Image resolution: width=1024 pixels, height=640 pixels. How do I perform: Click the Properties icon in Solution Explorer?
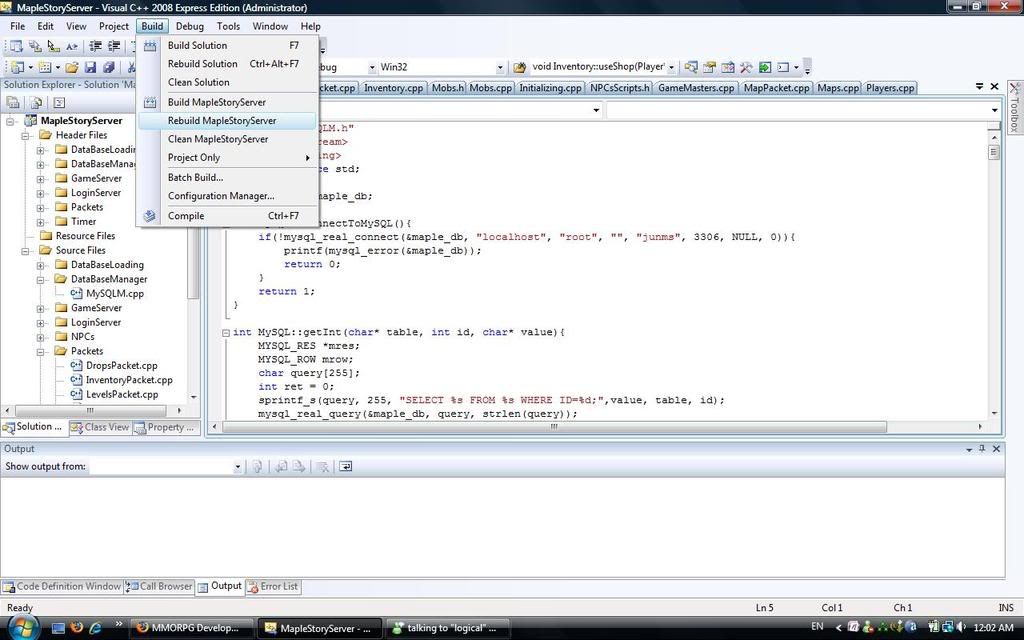click(15, 102)
